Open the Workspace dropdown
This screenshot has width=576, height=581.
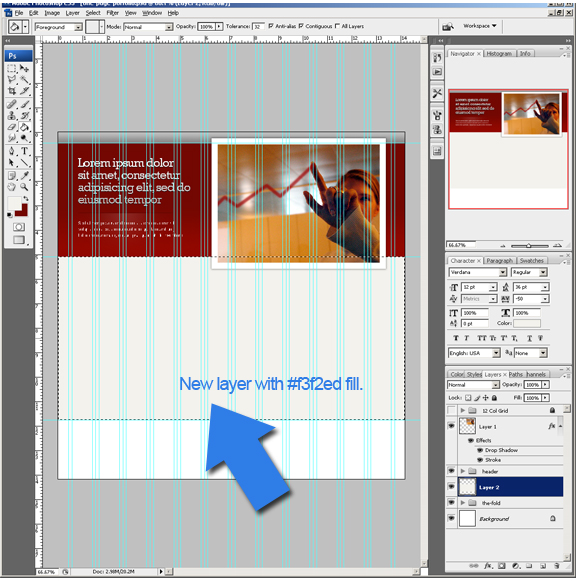click(x=479, y=26)
